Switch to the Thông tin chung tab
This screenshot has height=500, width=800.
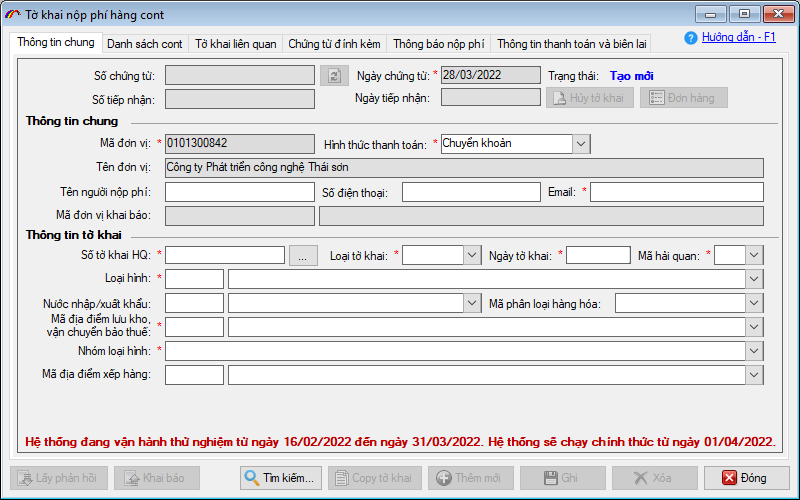click(x=56, y=42)
